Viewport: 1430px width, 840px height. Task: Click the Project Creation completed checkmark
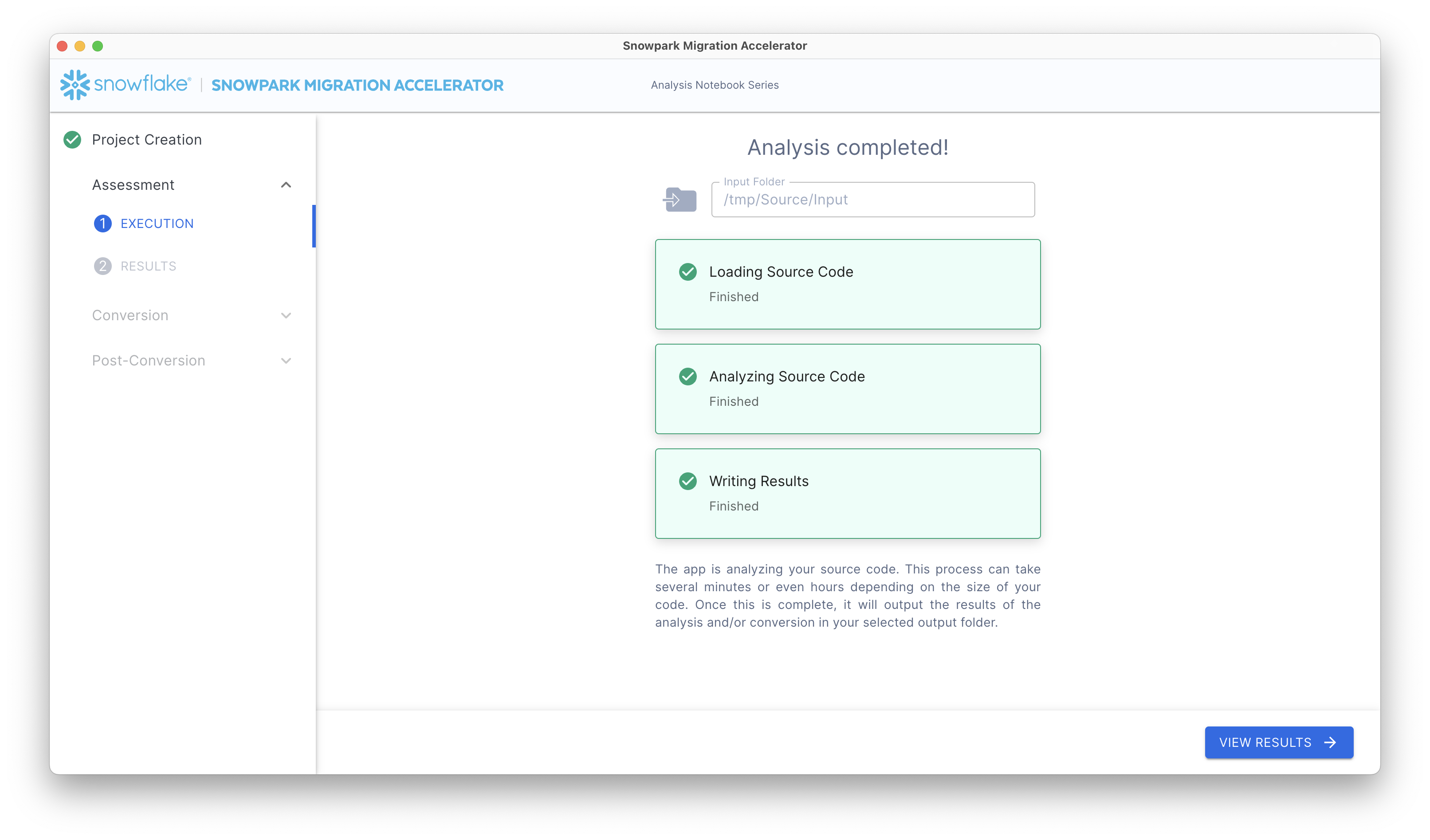coord(72,140)
